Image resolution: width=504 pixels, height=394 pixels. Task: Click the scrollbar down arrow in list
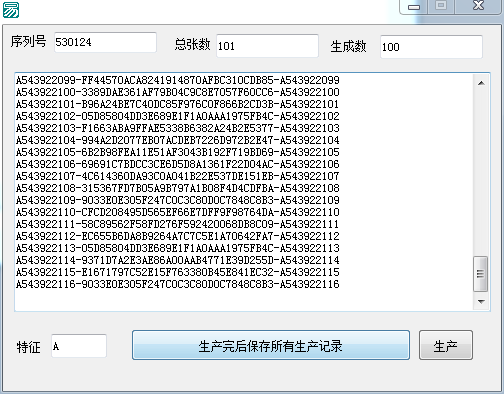pos(481,301)
